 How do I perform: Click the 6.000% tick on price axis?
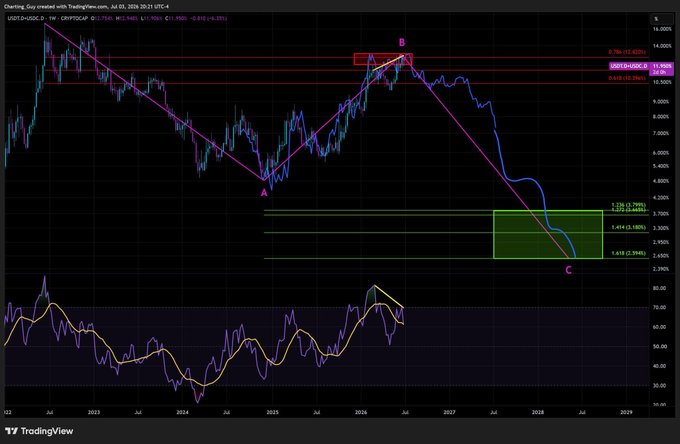click(x=662, y=153)
